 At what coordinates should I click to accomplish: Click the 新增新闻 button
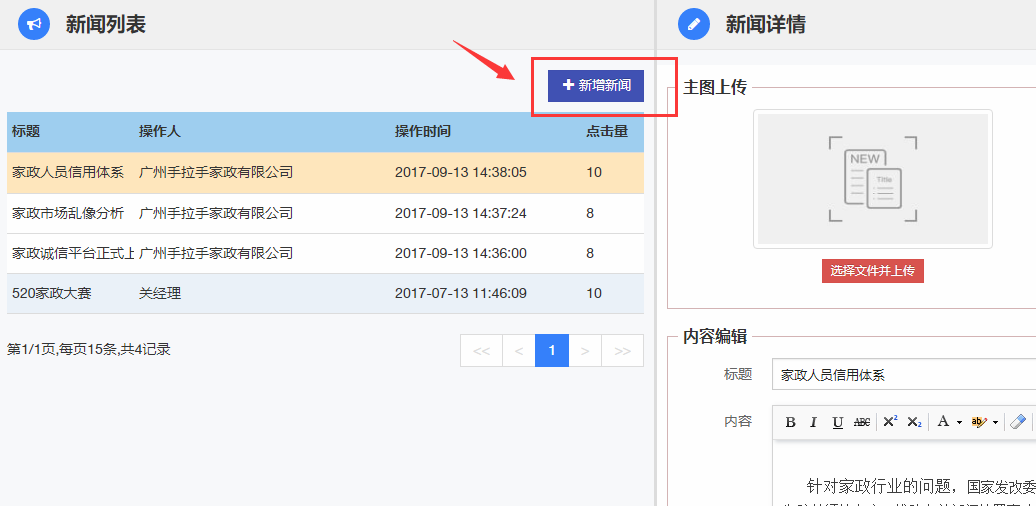click(596, 85)
